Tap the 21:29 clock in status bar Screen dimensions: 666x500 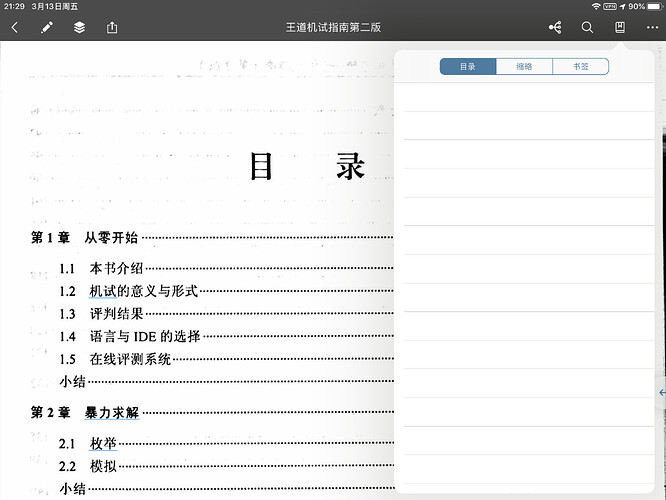pos(14,6)
